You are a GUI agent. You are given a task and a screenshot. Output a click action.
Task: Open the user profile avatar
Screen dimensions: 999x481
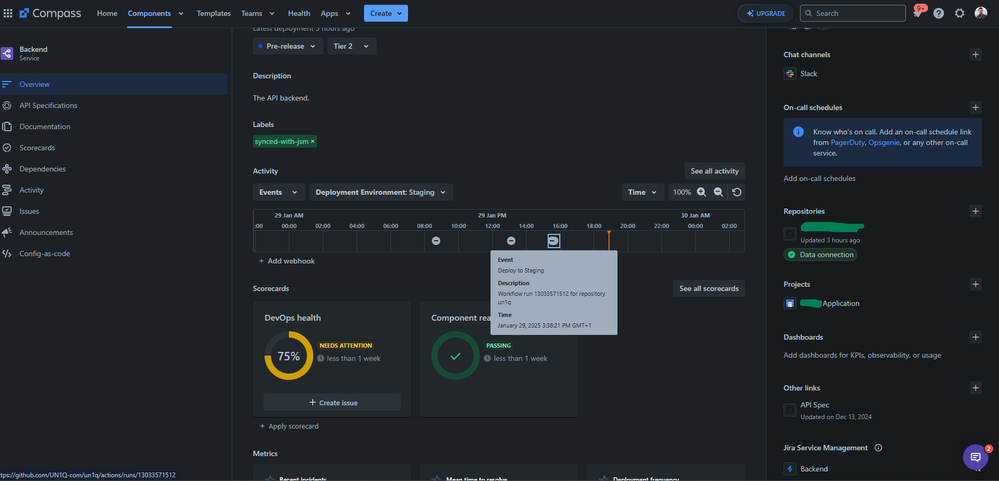pyautogui.click(x=981, y=13)
